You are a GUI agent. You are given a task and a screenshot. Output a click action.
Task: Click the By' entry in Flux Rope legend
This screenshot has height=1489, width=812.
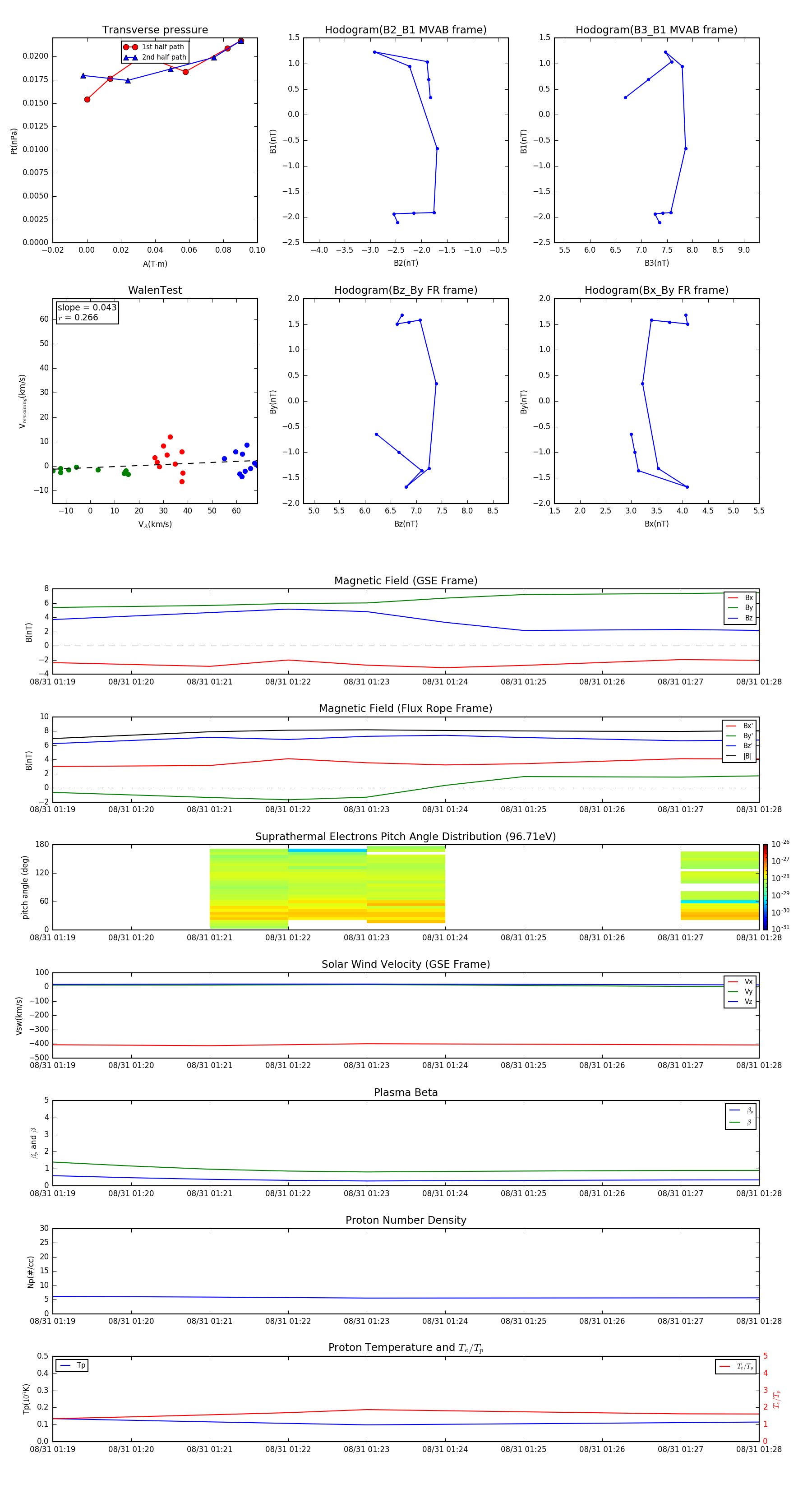[x=739, y=736]
